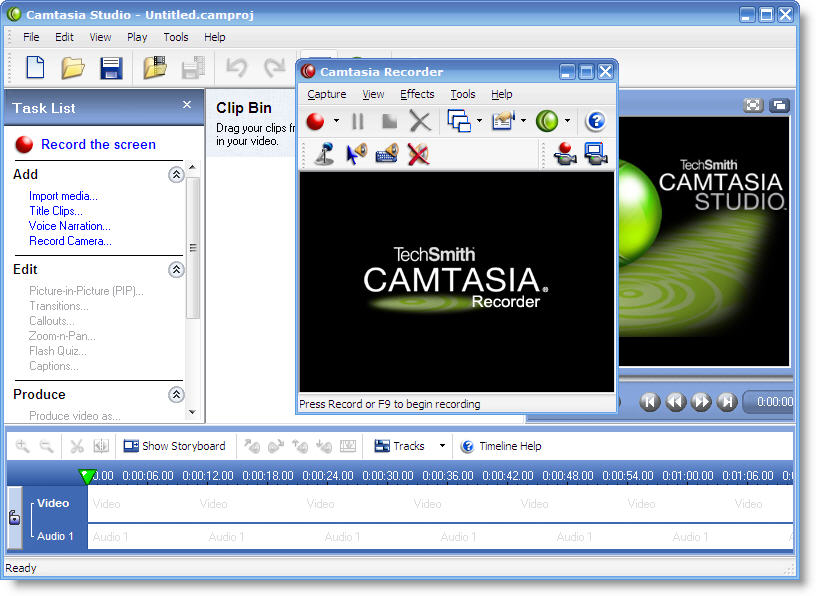
Task: Open Recorder help via blue question icon
Action: [x=595, y=121]
